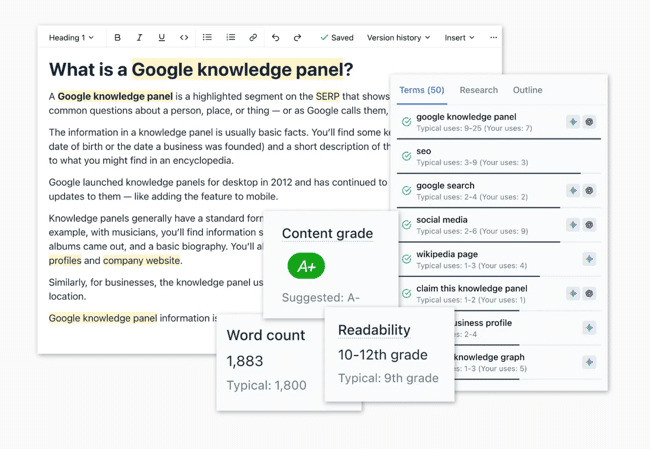This screenshot has width=650, height=449.
Task: Click the round icon for google search
Action: pyautogui.click(x=589, y=191)
